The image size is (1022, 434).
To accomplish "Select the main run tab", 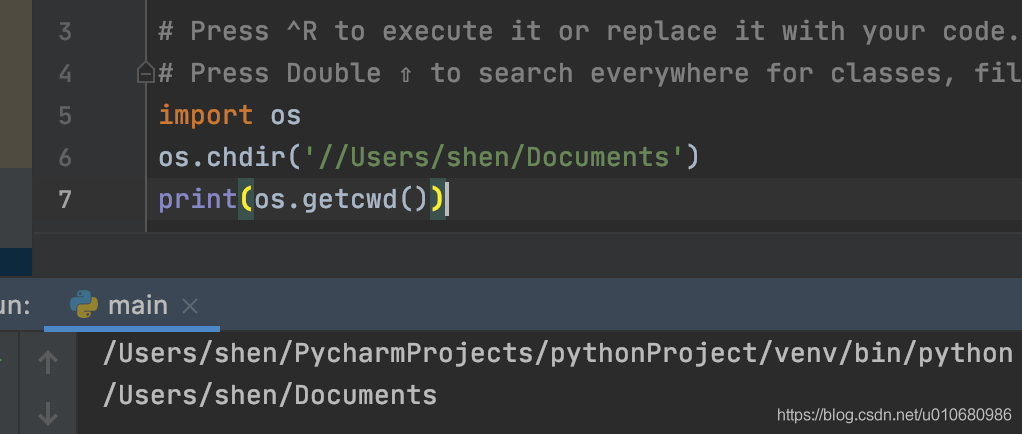I will pos(137,305).
